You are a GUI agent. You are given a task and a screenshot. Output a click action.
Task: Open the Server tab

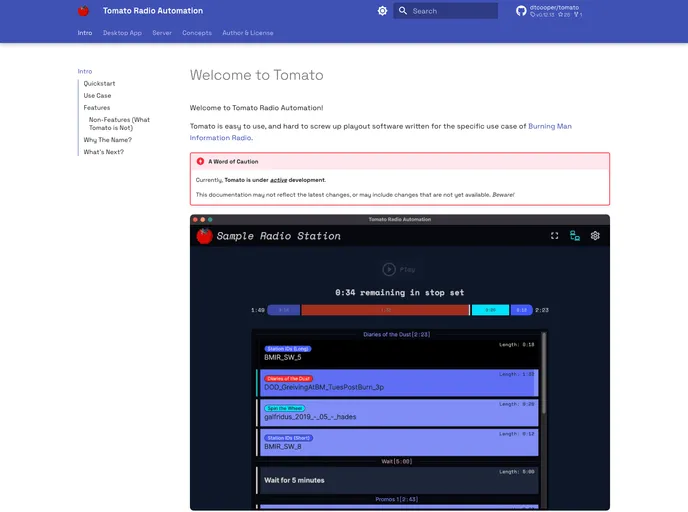pos(162,33)
